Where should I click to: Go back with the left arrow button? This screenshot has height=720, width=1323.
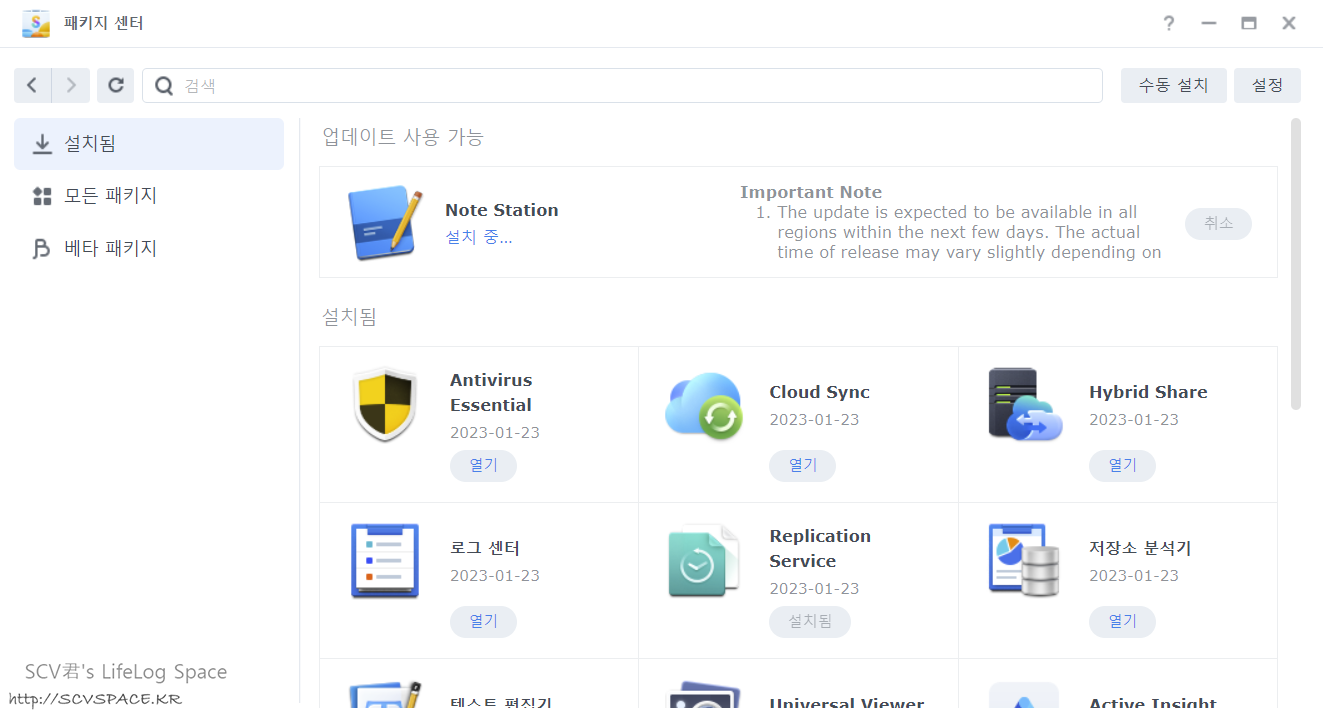(32, 86)
